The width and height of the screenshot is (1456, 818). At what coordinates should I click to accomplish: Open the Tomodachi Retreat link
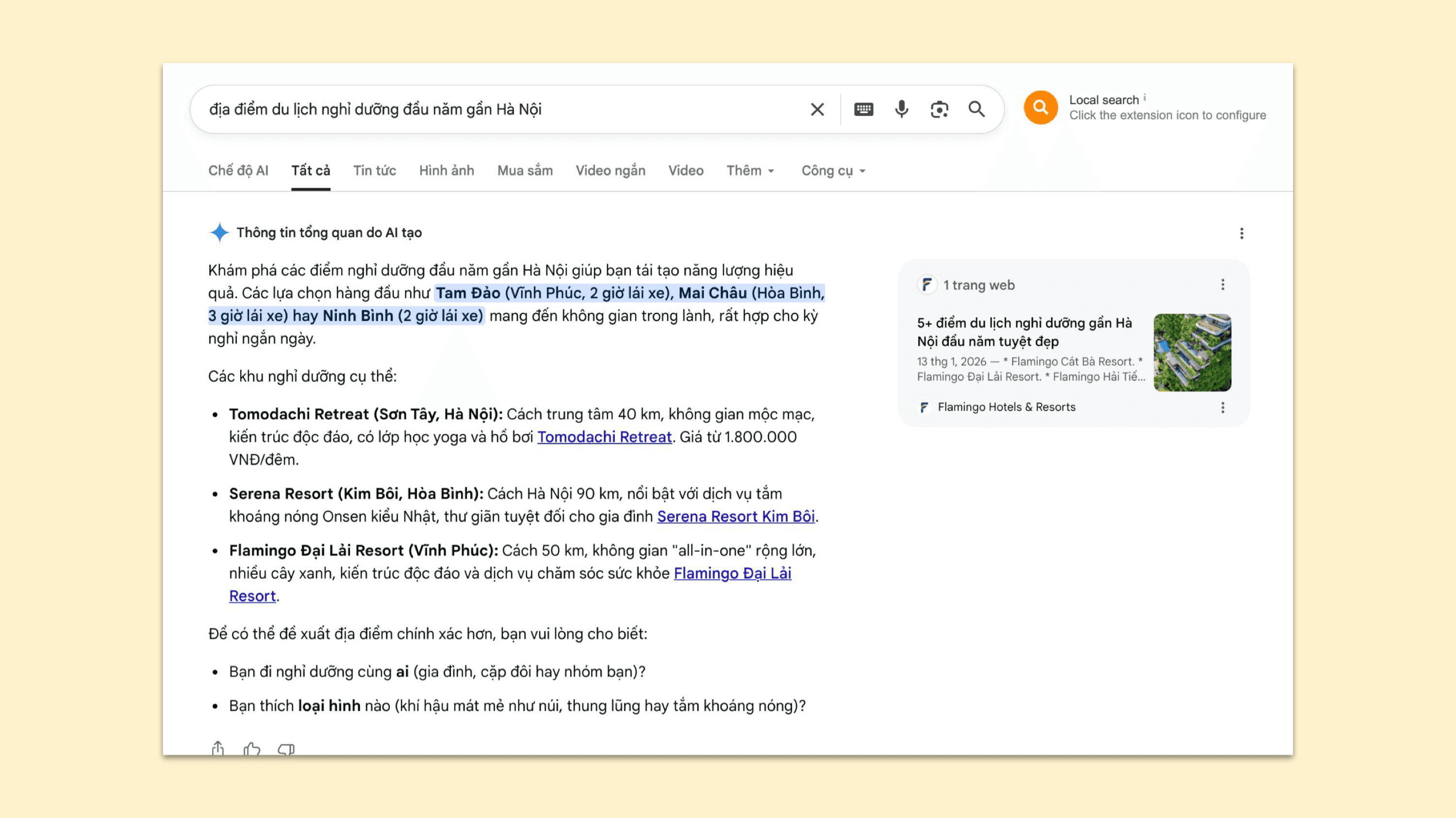[x=604, y=437]
